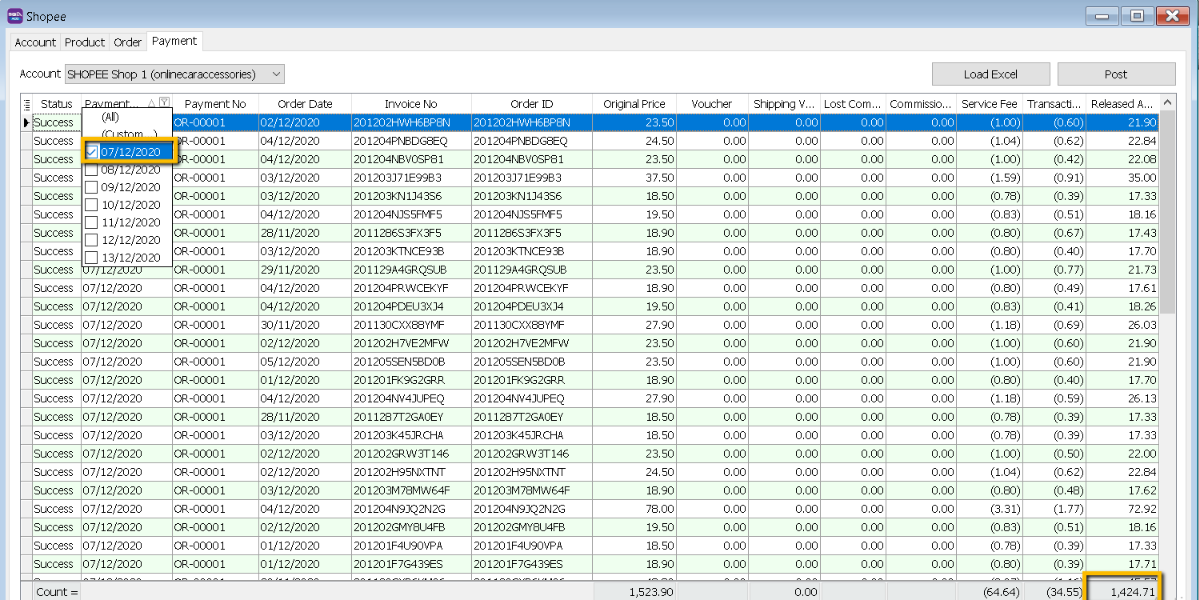Enable the 13/12/2020 filter option
Image resolution: width=1199 pixels, height=600 pixels.
tap(92, 257)
